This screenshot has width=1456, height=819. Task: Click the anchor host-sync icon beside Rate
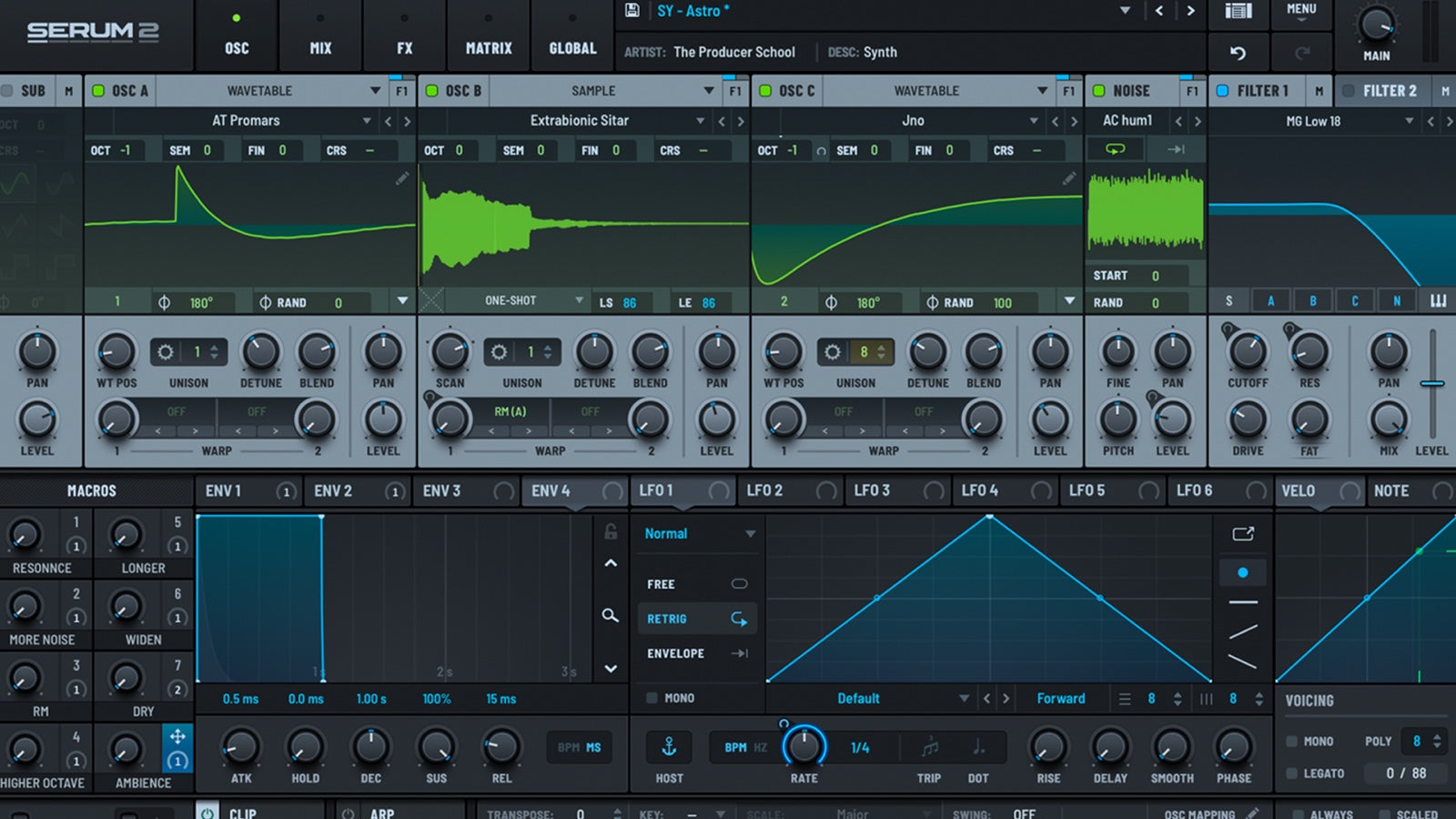669,747
